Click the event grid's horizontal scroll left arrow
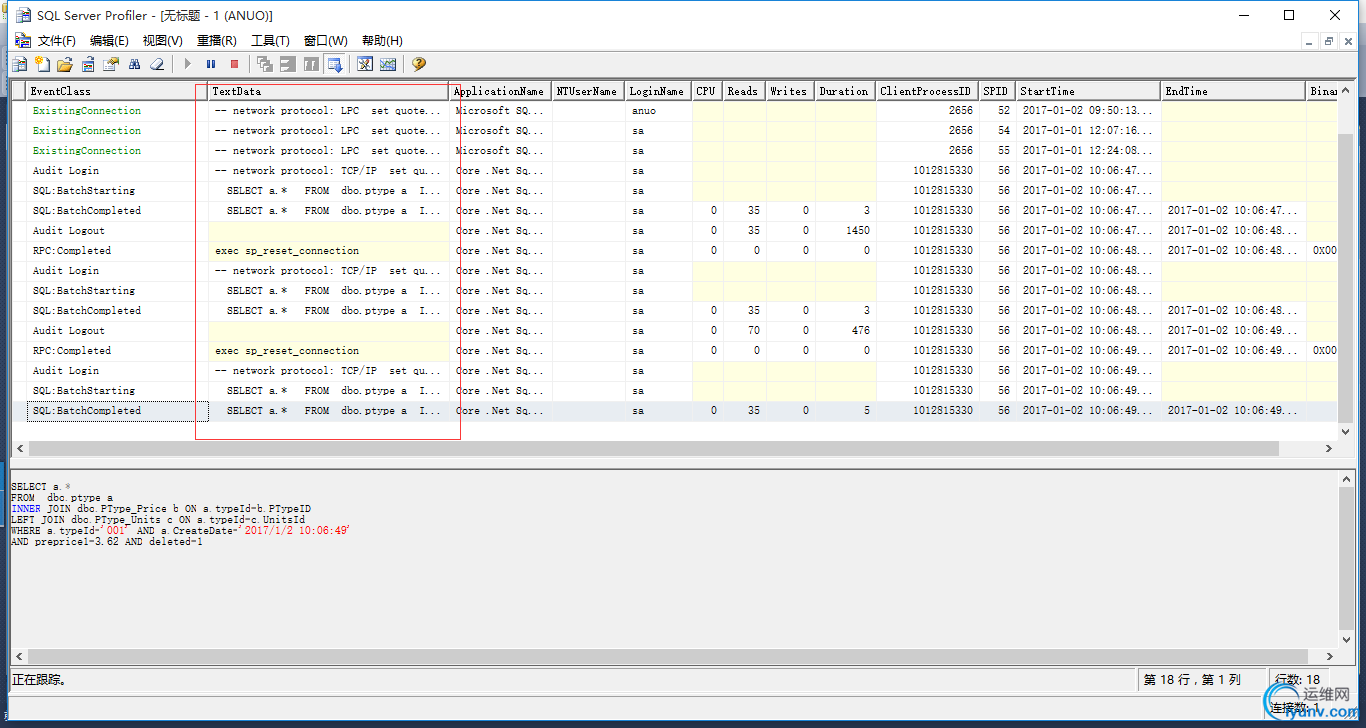This screenshot has height=728, width=1366. pyautogui.click(x=19, y=449)
